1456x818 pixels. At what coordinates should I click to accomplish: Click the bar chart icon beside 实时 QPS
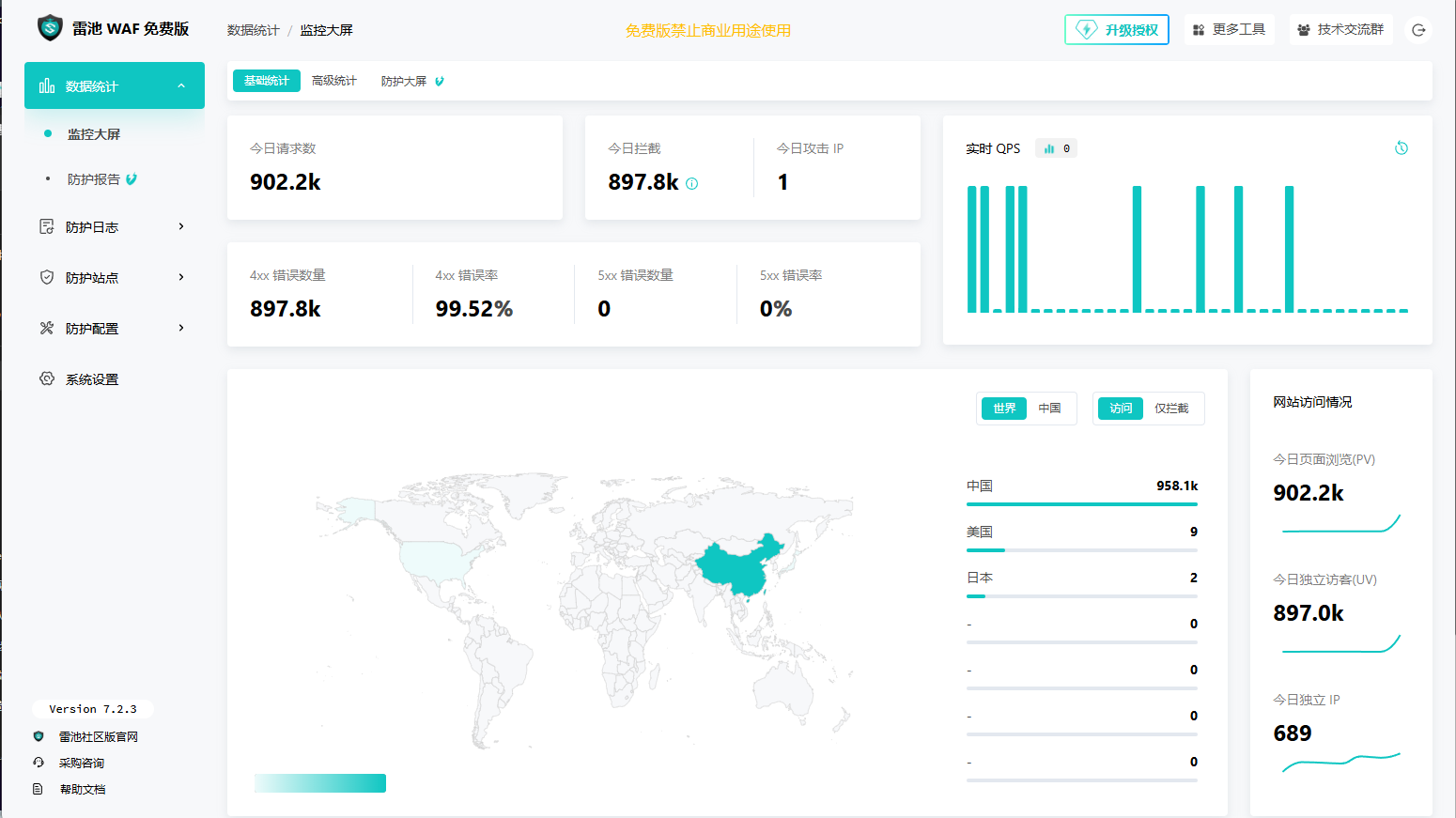pyautogui.click(x=1049, y=148)
